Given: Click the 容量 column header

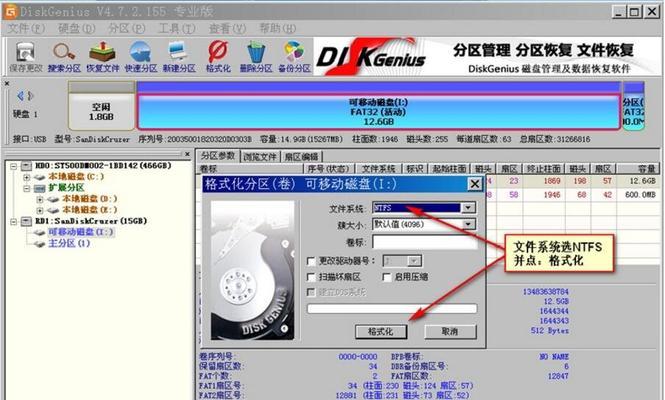Looking at the screenshot, I should click(637, 169).
